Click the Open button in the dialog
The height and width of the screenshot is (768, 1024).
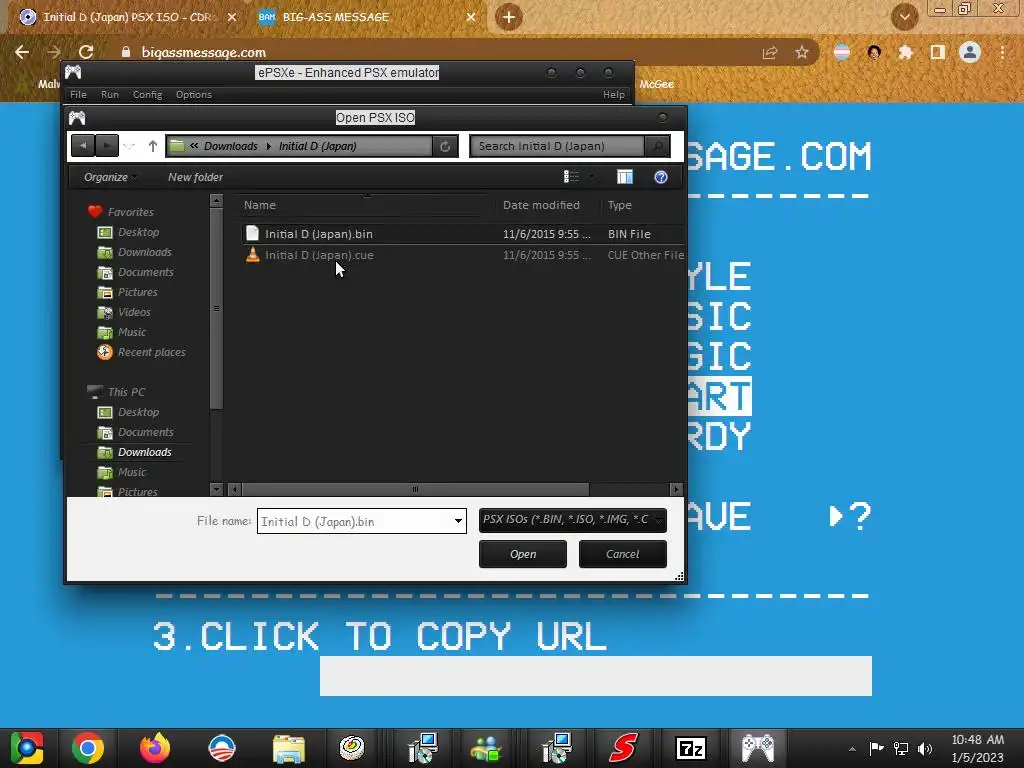tap(523, 554)
